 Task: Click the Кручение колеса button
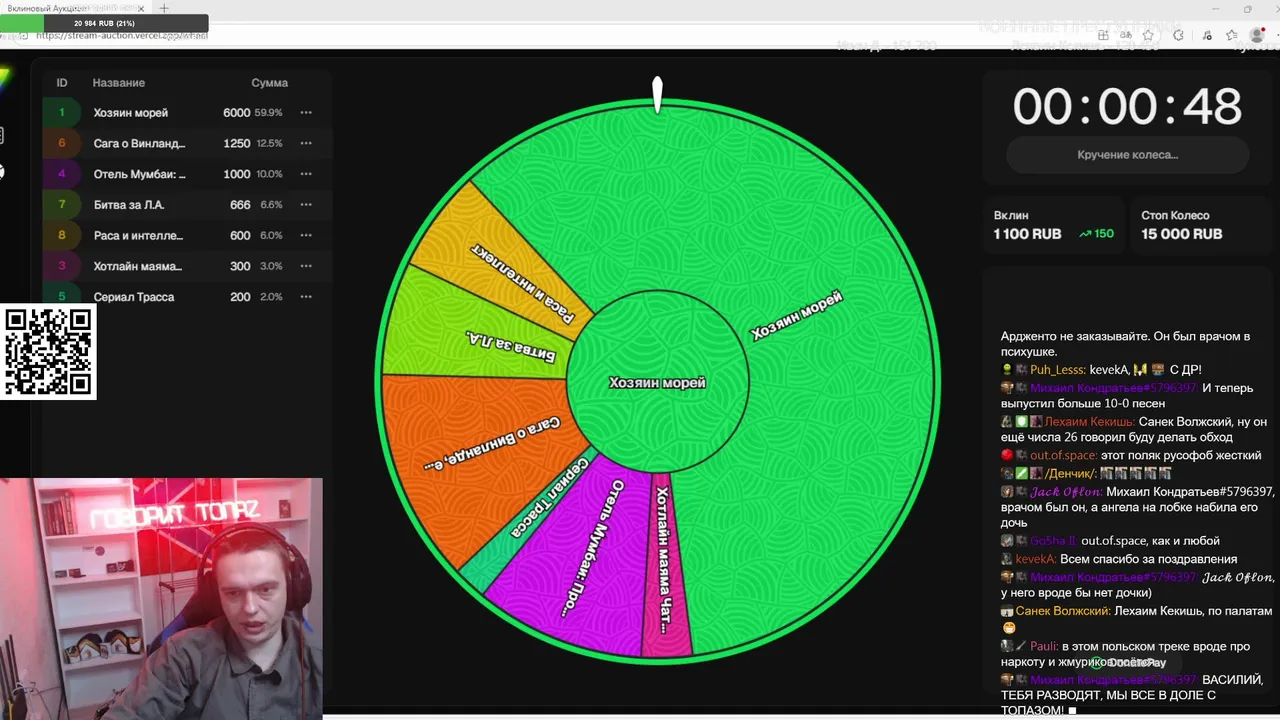[1127, 155]
